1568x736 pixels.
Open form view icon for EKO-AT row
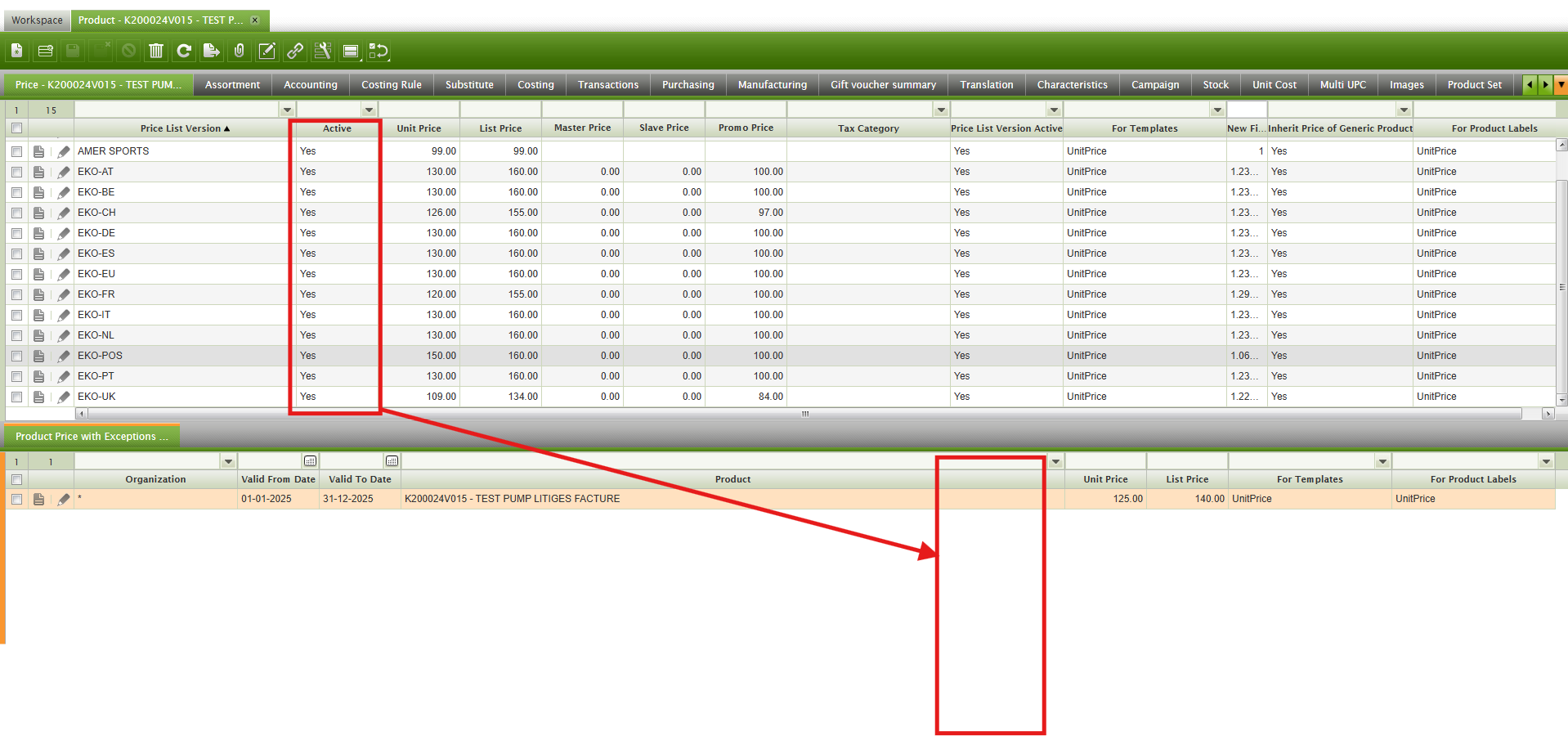[38, 172]
